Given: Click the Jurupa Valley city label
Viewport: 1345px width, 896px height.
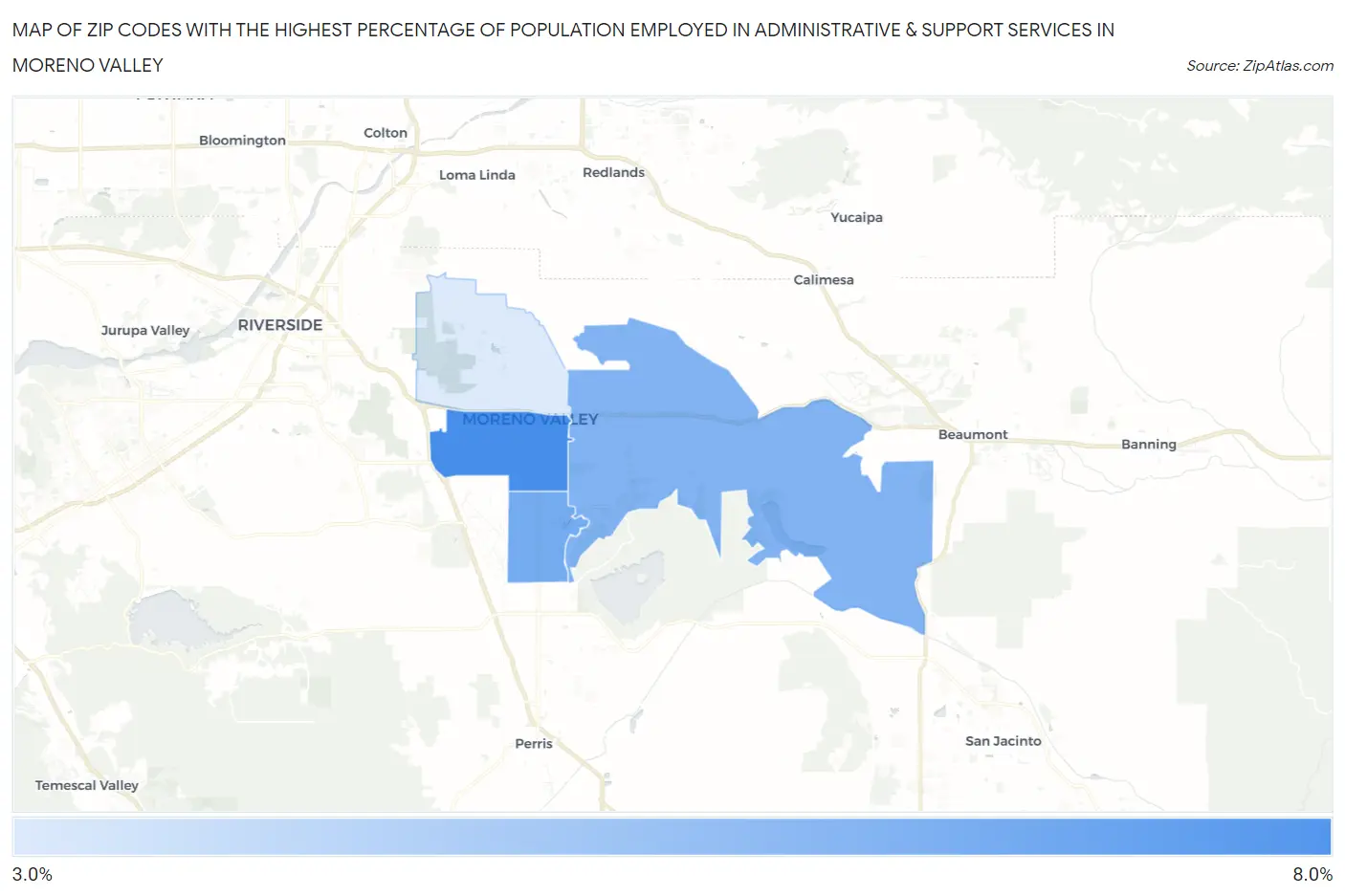Looking at the screenshot, I should click(x=145, y=331).
